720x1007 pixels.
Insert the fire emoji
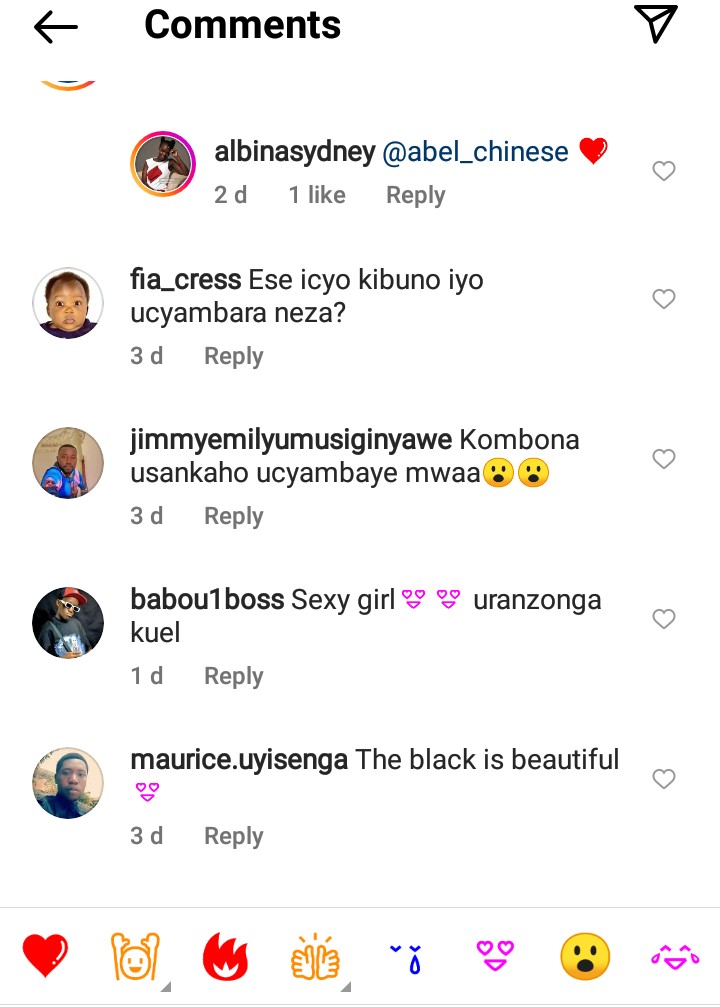coord(225,956)
